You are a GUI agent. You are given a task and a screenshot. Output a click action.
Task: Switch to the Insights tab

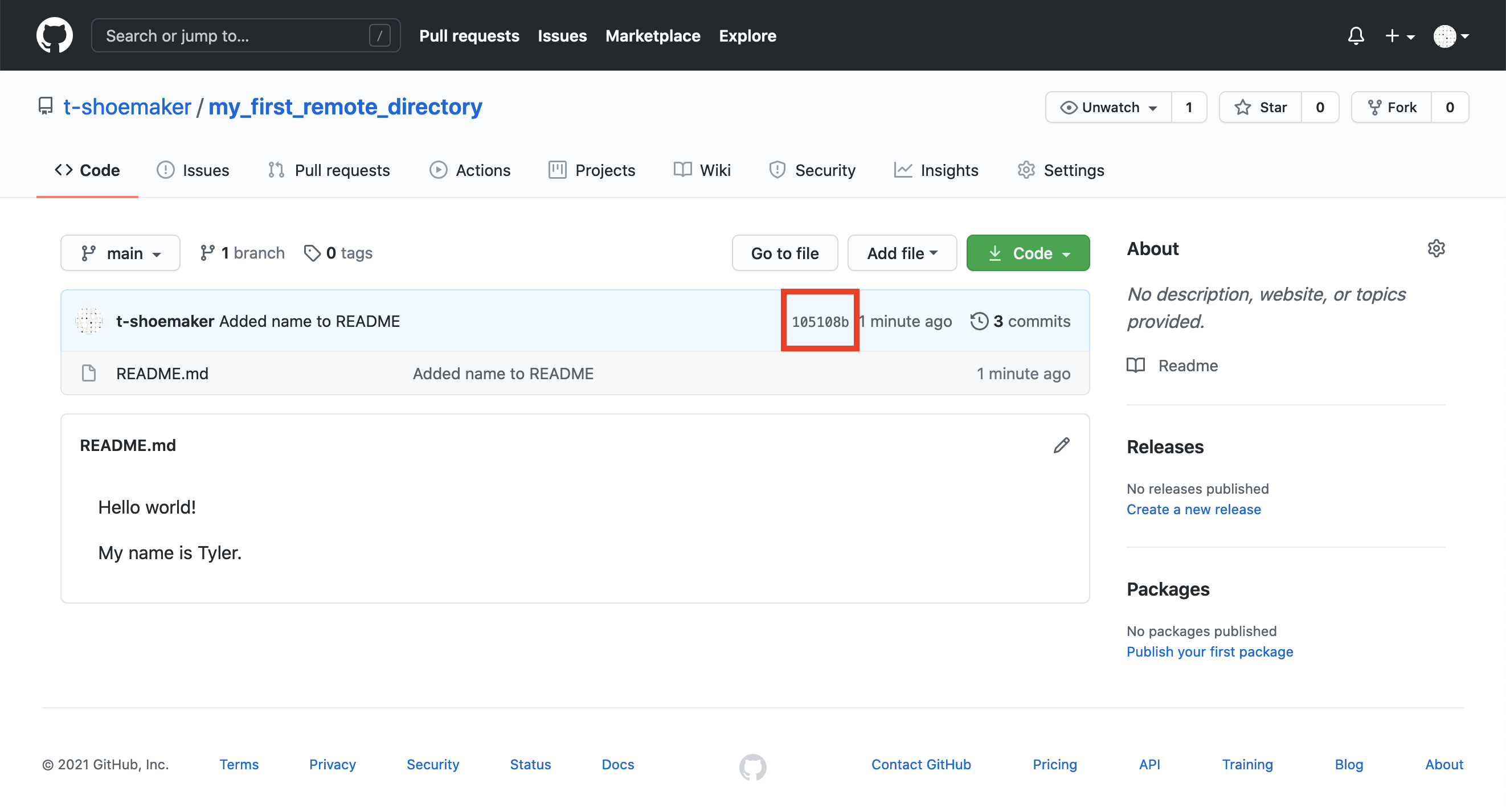click(936, 170)
